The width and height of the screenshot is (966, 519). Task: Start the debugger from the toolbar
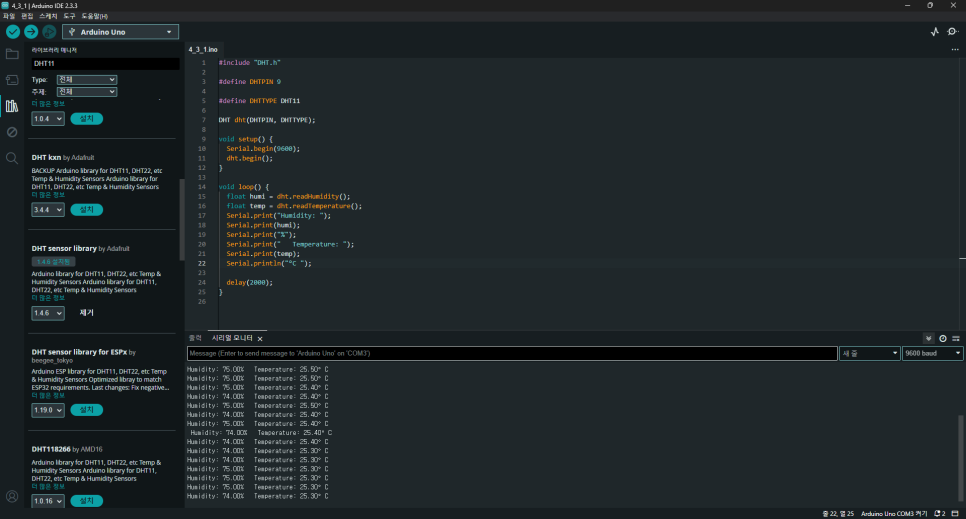pos(49,31)
